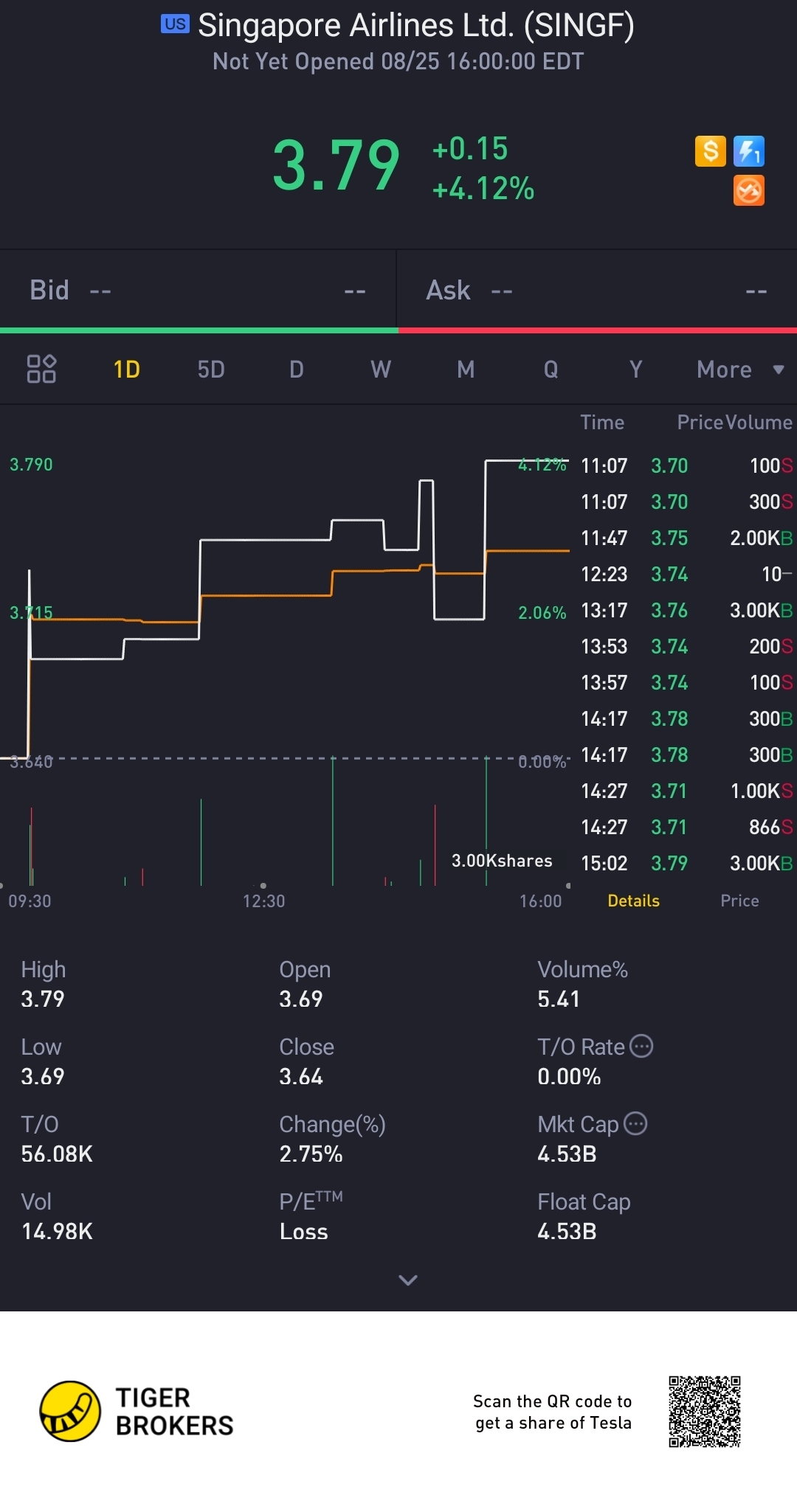Tap the Vol 14.98K statistic
The width and height of the screenshot is (797, 1512).
[x=57, y=1216]
